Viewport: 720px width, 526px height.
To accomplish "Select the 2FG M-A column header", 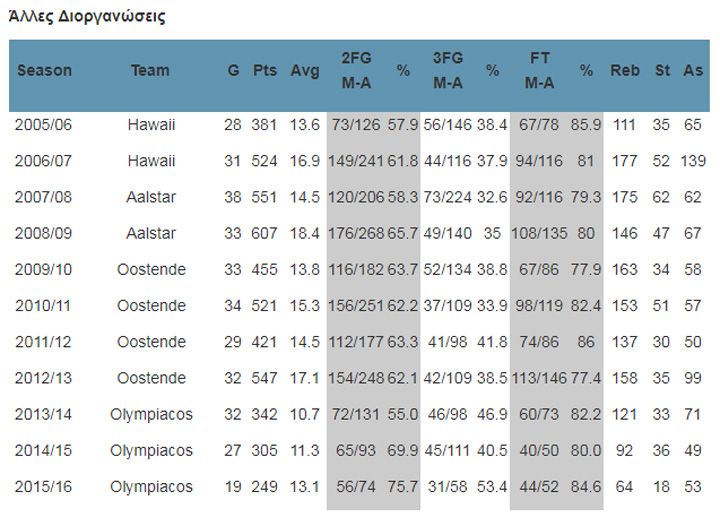I will tap(357, 71).
